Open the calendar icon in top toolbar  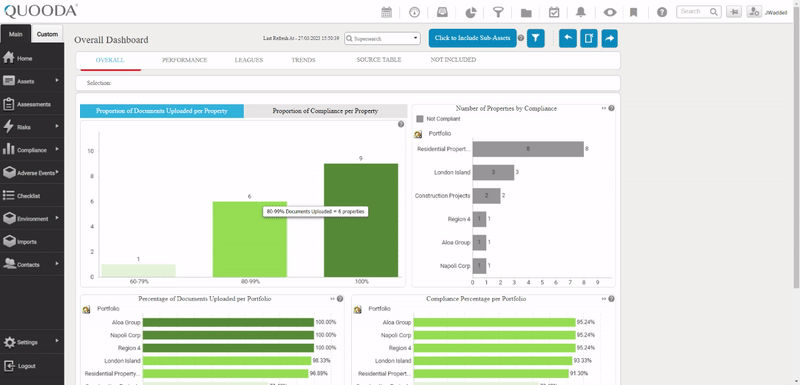387,12
